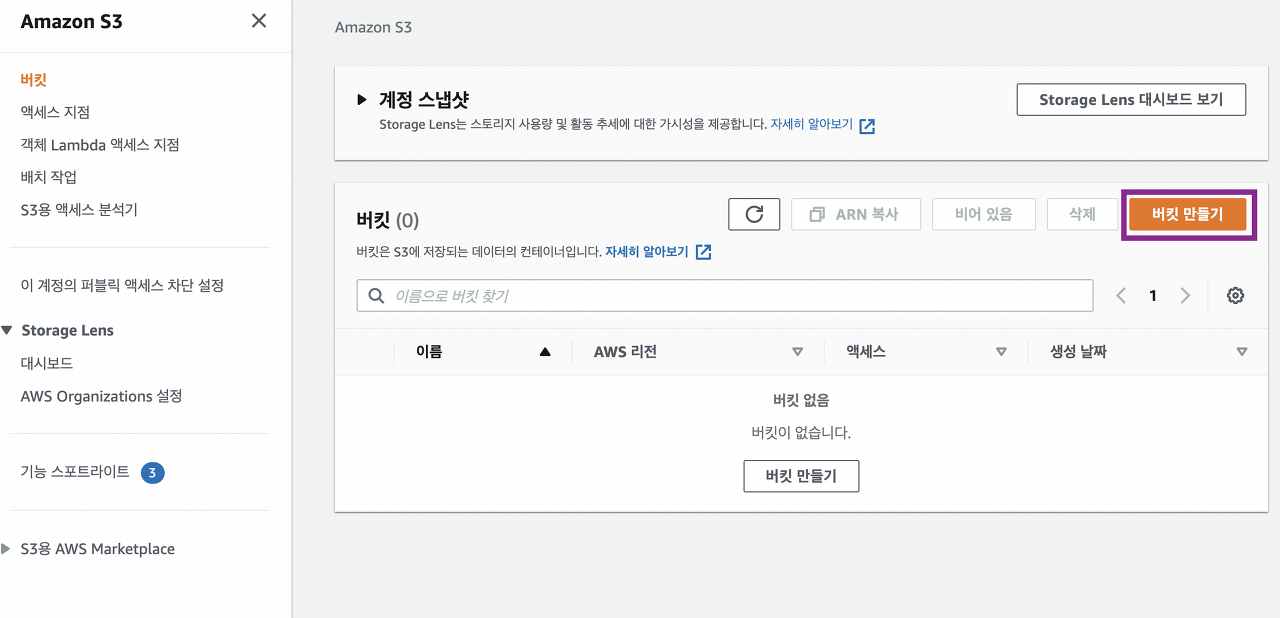1280x618 pixels.
Task: Expand the 계정 스냅샷 section
Action: 362,100
